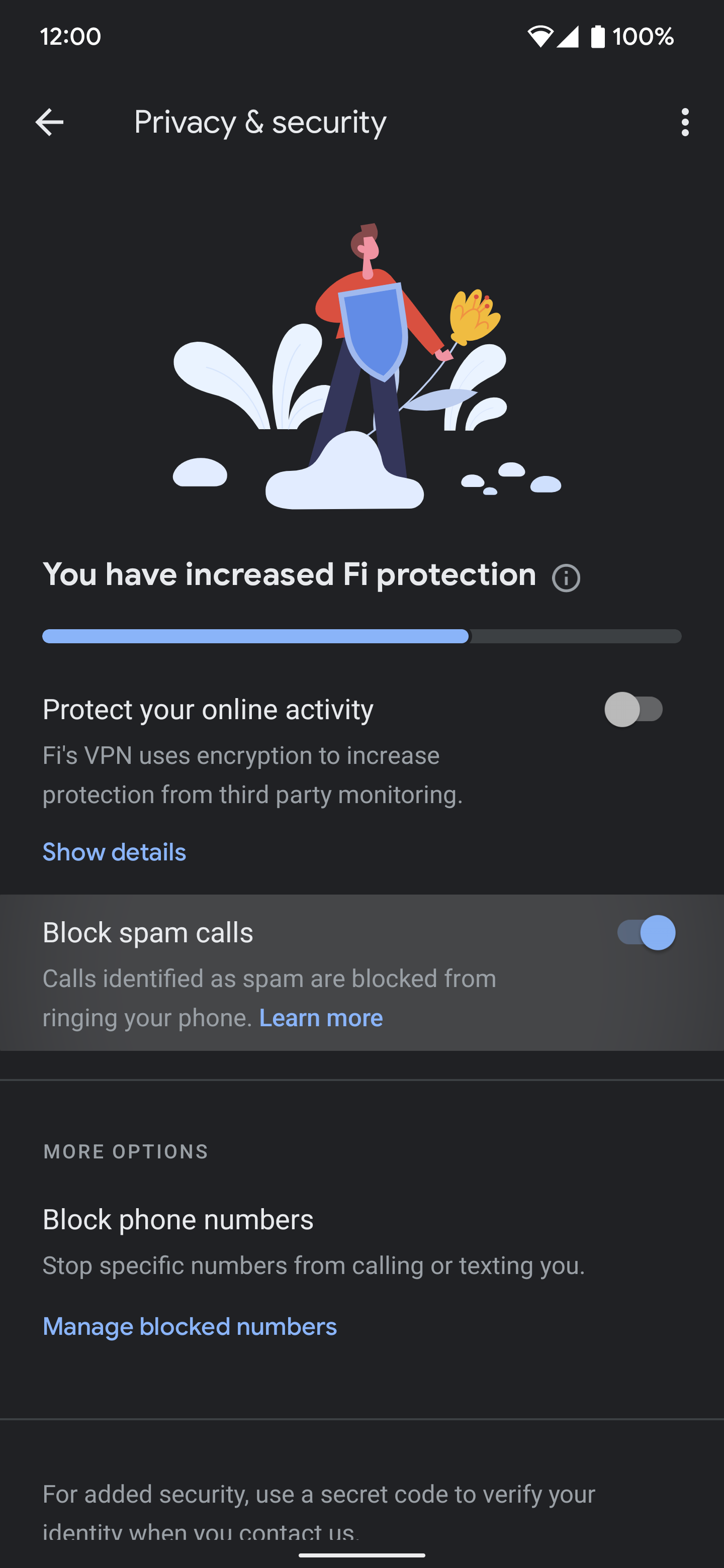Open the Block phone numbers section

(x=178, y=1219)
